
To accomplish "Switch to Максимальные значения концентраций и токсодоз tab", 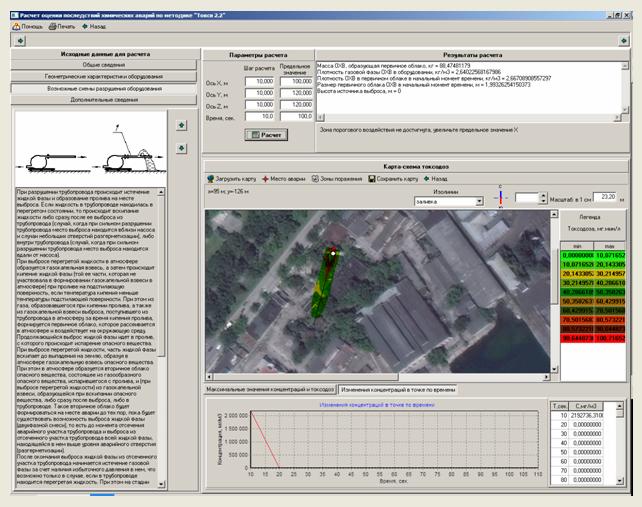I will [268, 388].
